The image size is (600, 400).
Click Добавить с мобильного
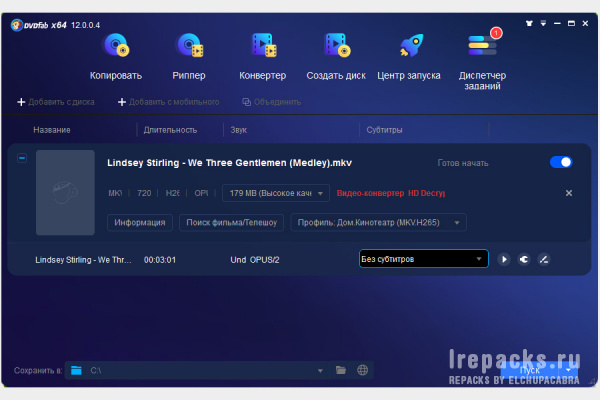[168, 102]
